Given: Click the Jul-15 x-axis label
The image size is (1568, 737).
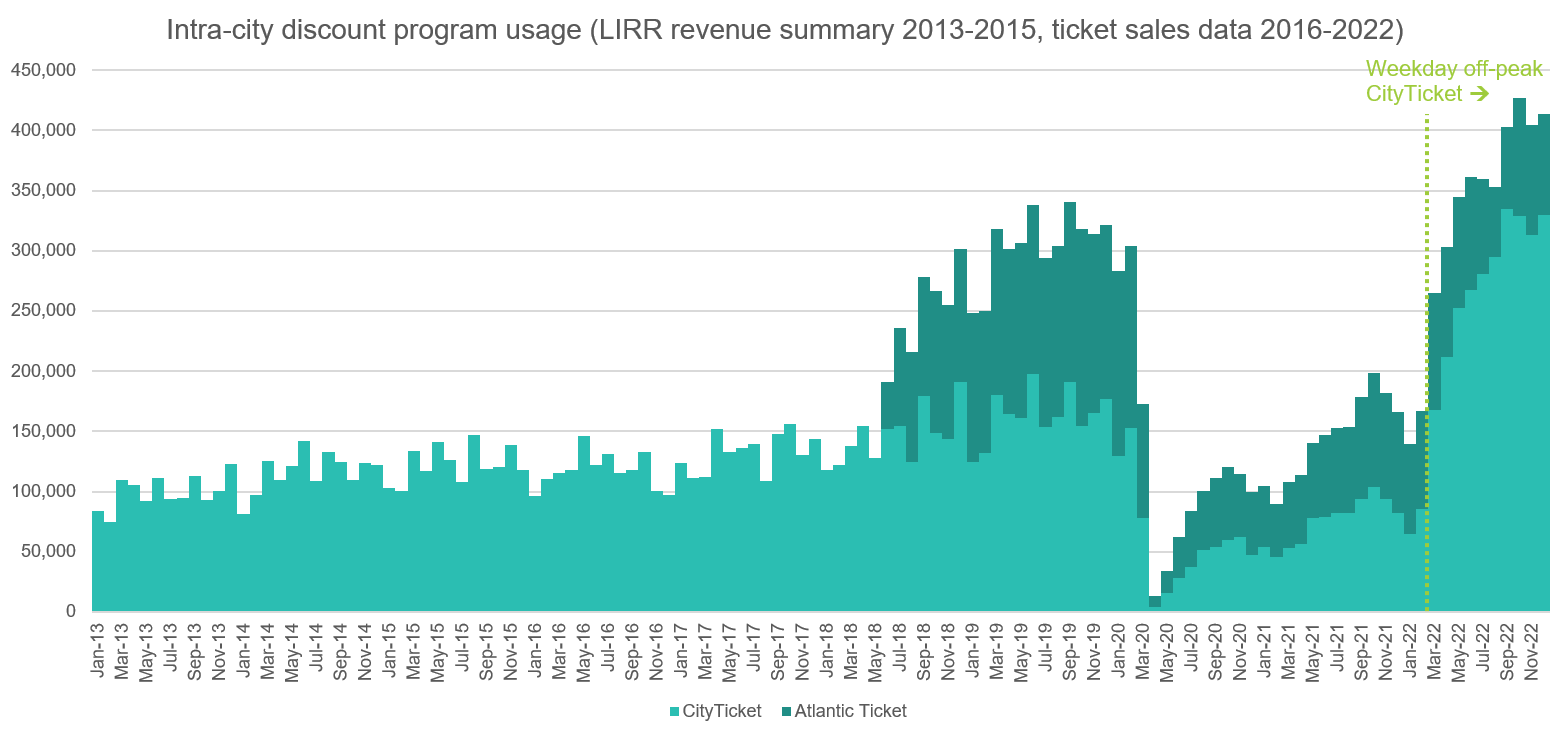Looking at the screenshot, I should [x=462, y=649].
